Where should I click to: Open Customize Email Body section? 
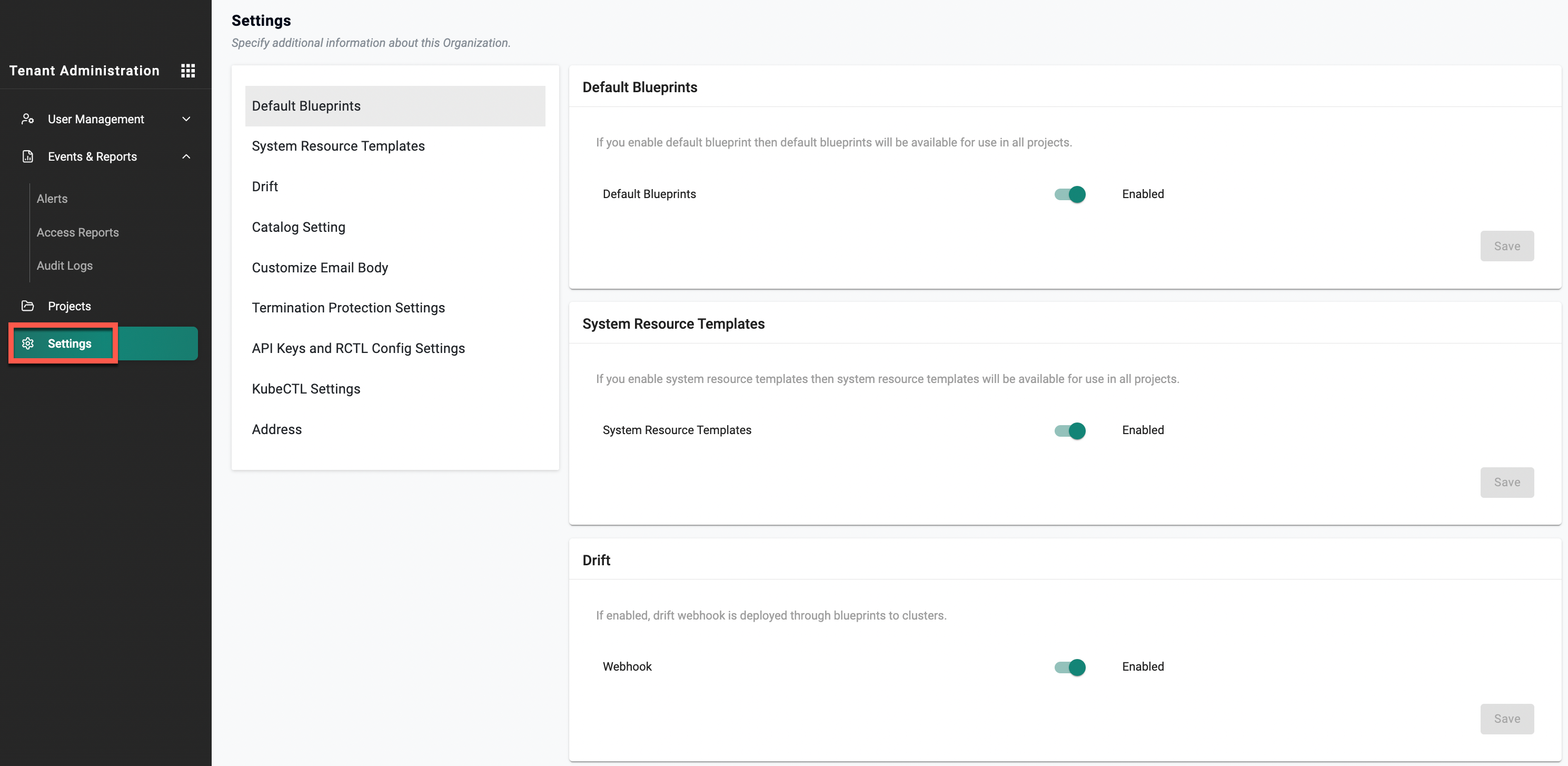[x=320, y=267]
